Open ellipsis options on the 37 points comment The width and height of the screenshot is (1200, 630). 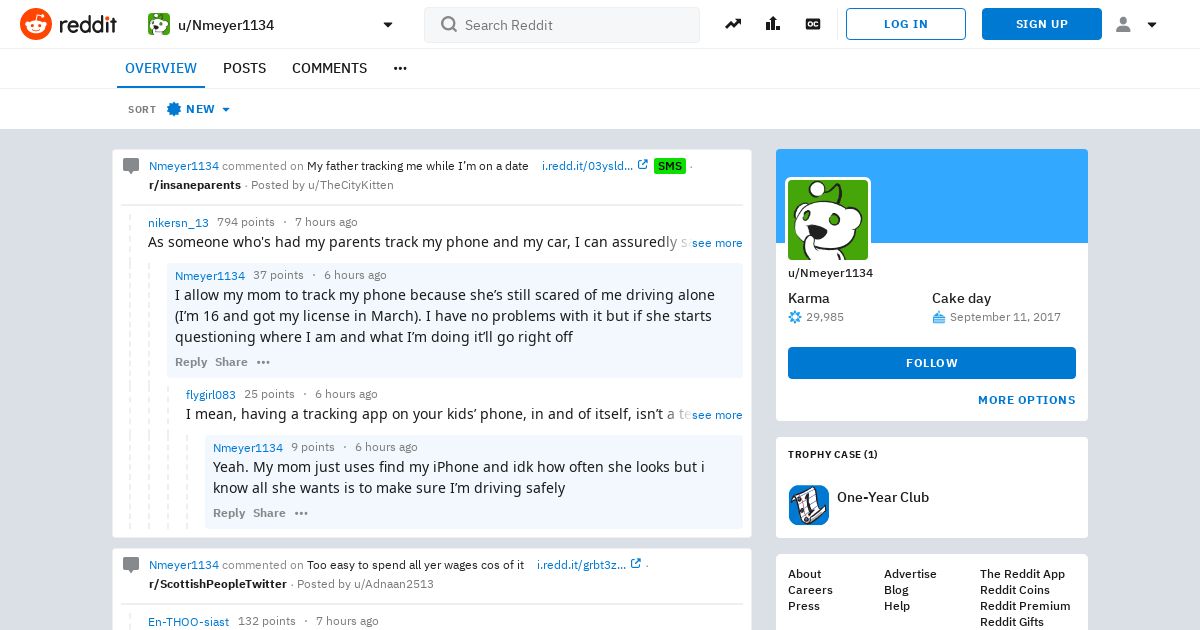tap(263, 362)
